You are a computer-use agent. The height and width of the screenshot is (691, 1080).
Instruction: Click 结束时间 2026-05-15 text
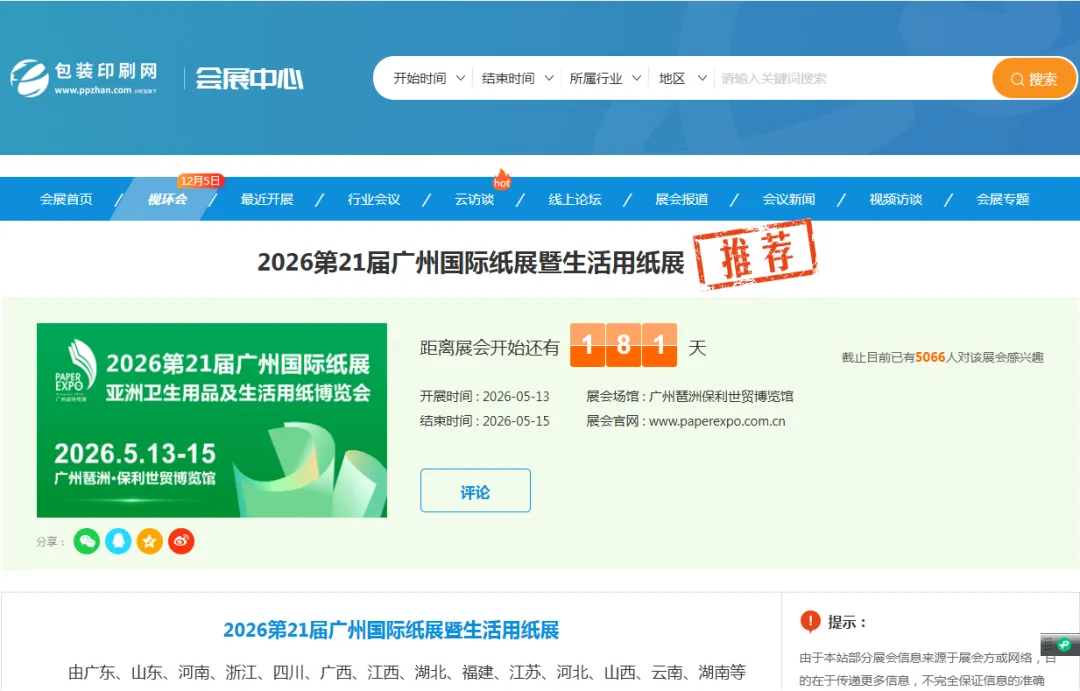click(x=485, y=421)
